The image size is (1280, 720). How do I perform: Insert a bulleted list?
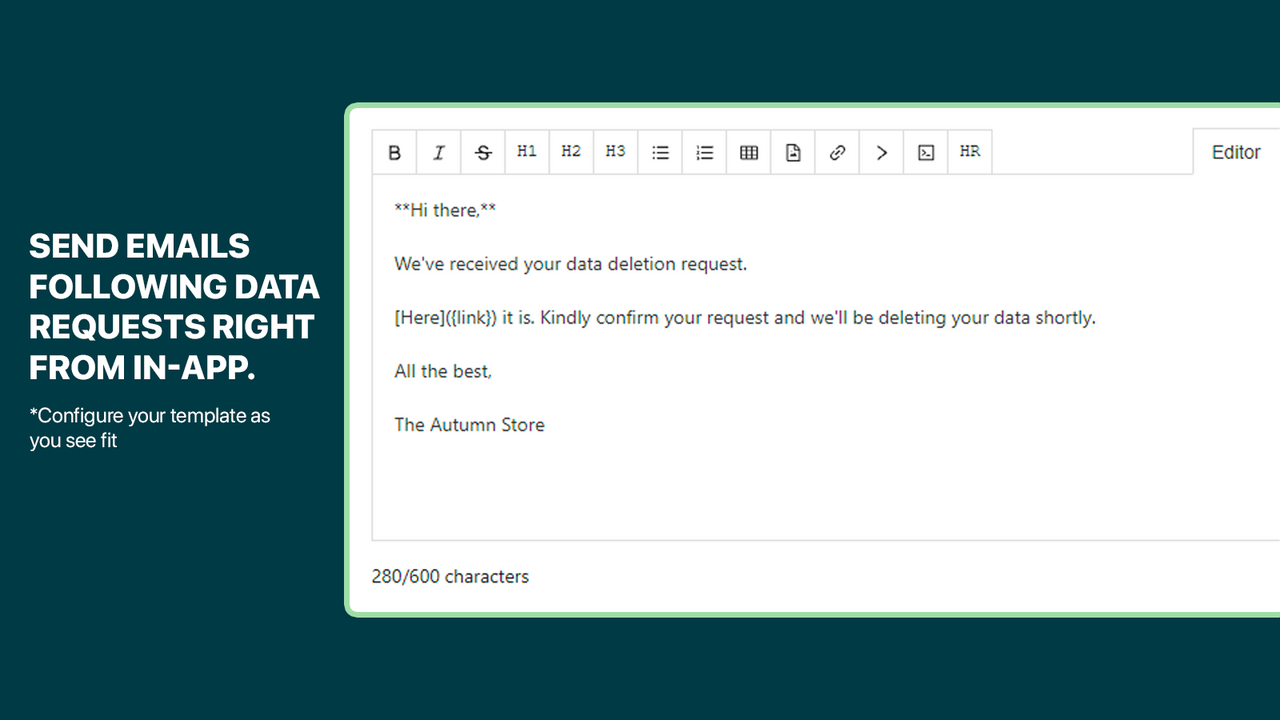pyautogui.click(x=660, y=153)
